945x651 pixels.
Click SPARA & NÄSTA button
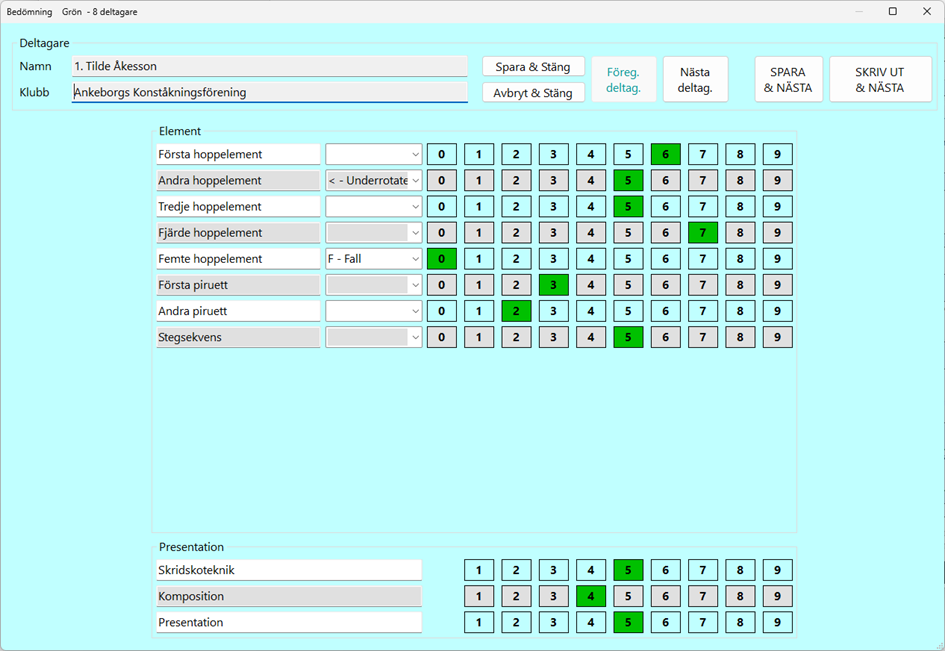[788, 80]
